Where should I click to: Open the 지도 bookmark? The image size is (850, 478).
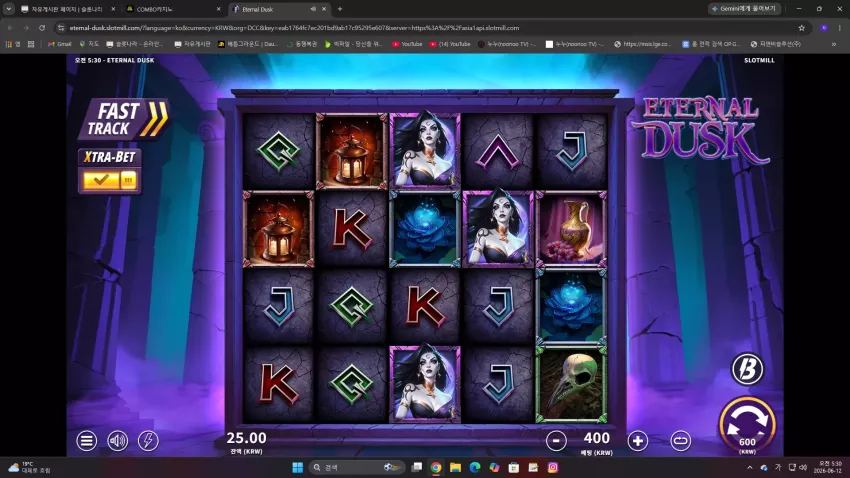click(x=89, y=44)
